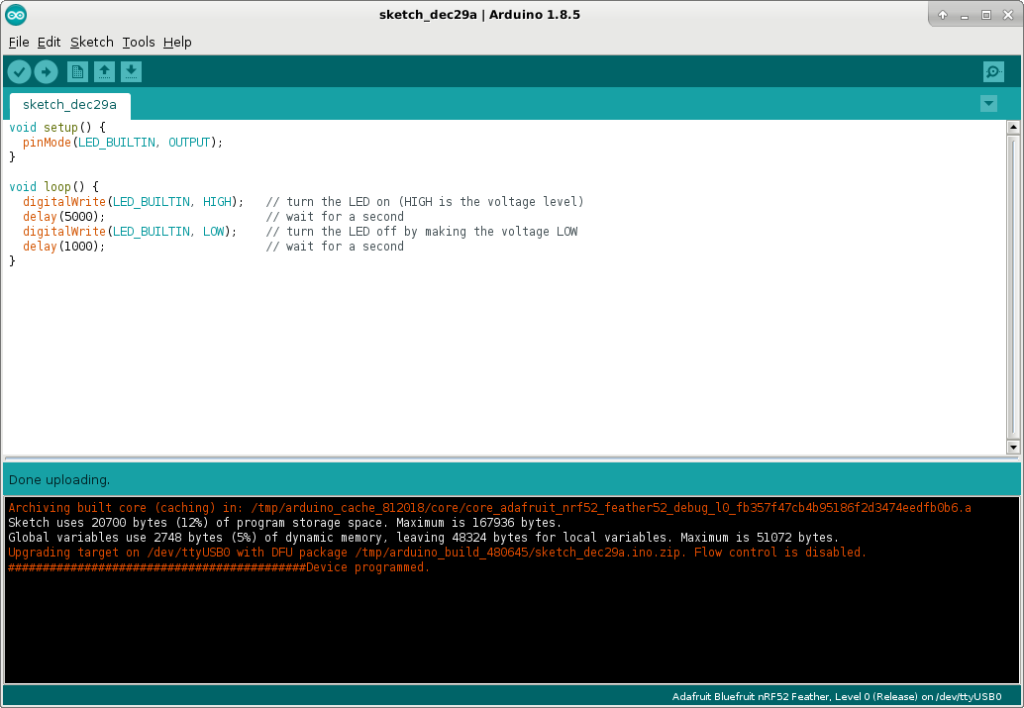1024x708 pixels.
Task: Expand the tab options dropdown arrow
Action: (989, 104)
